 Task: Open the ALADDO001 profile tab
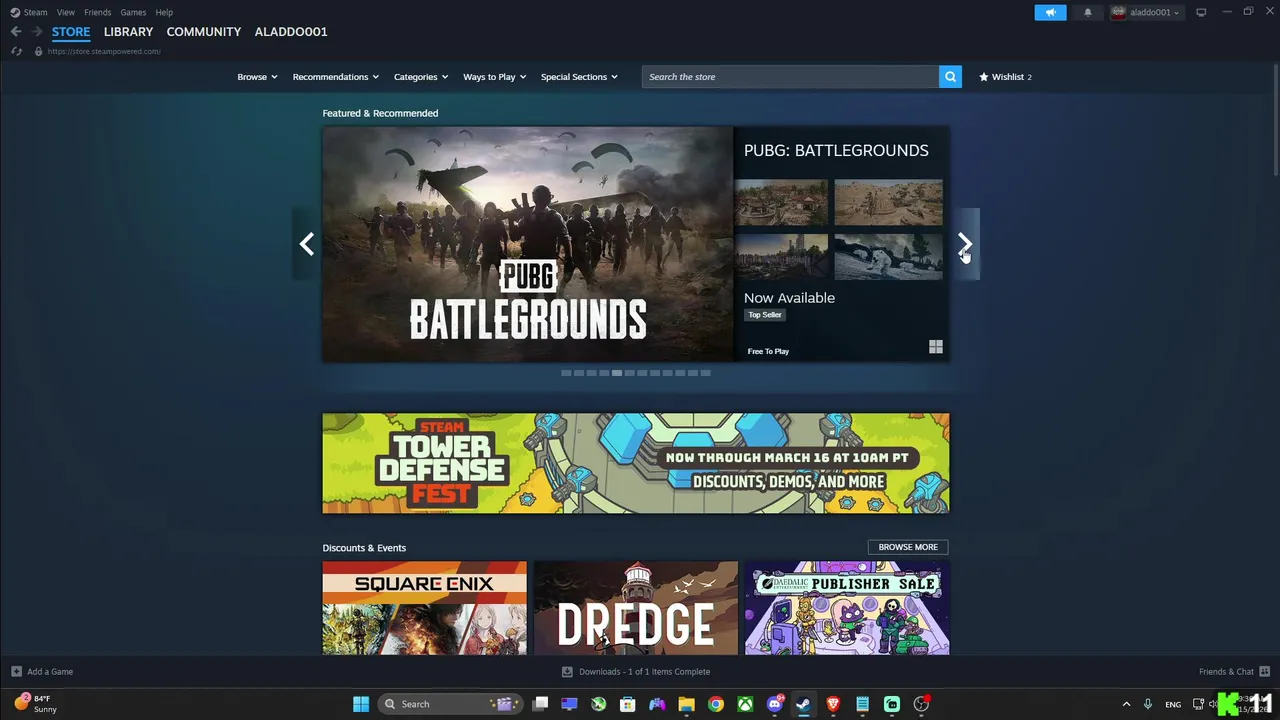291,32
